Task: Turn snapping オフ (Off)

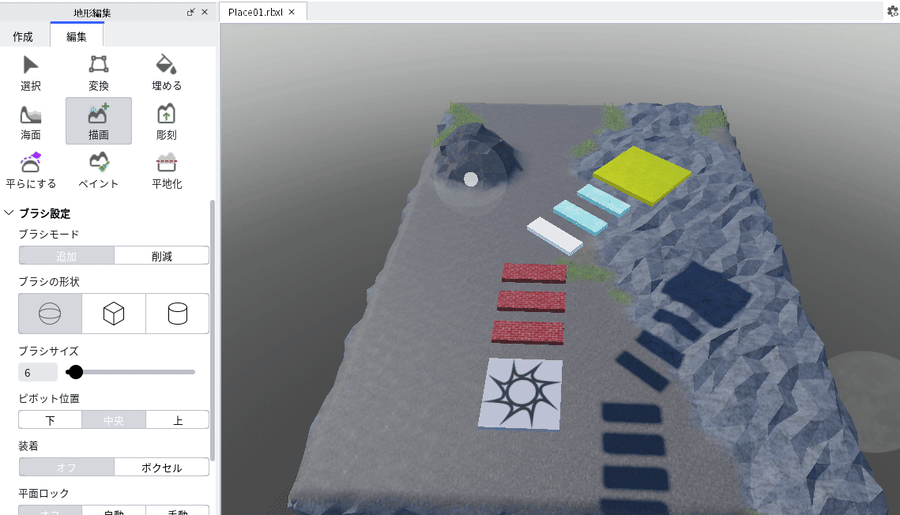Action: point(67,467)
